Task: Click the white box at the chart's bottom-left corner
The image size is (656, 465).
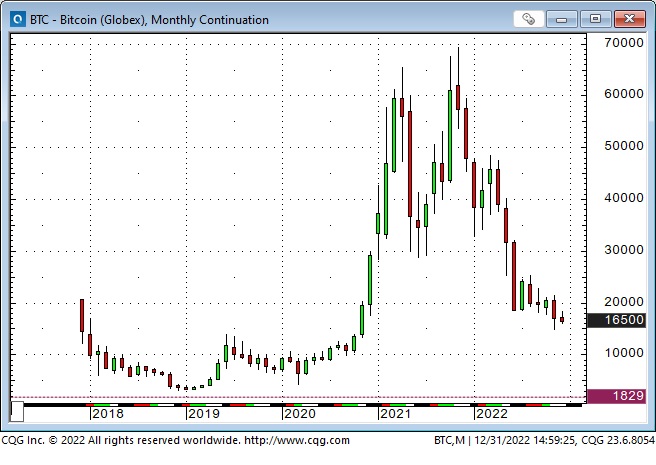Action: click(x=17, y=411)
